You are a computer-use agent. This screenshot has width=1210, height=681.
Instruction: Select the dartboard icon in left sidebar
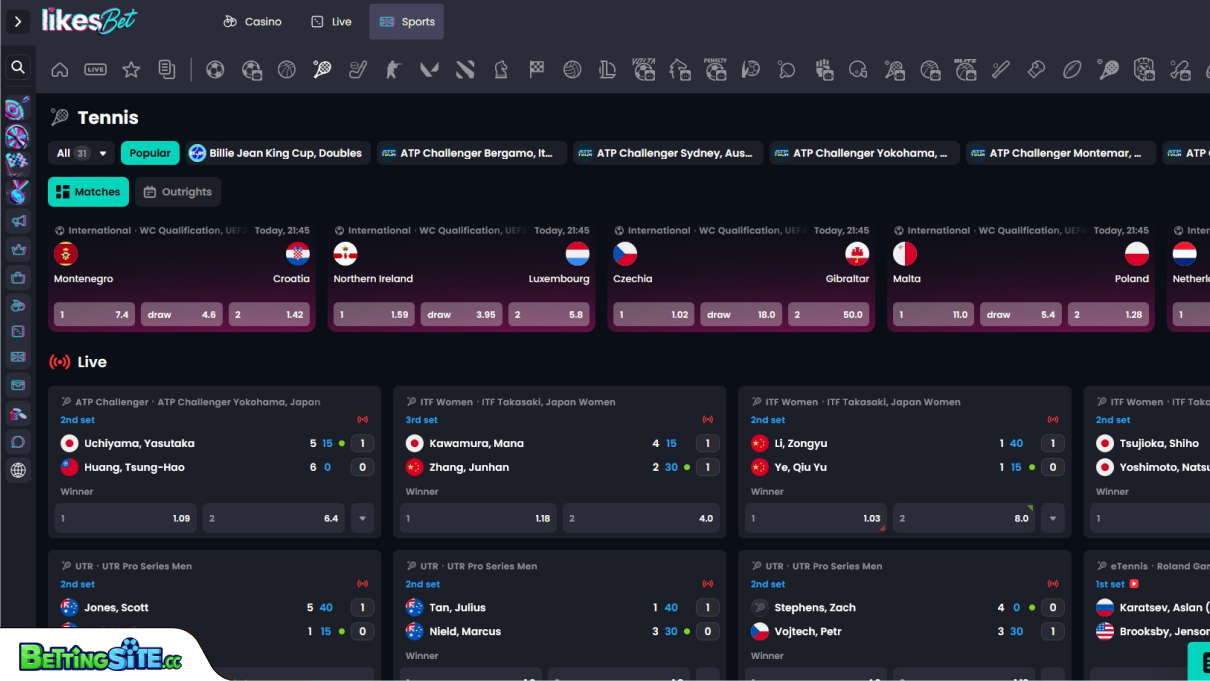18,109
